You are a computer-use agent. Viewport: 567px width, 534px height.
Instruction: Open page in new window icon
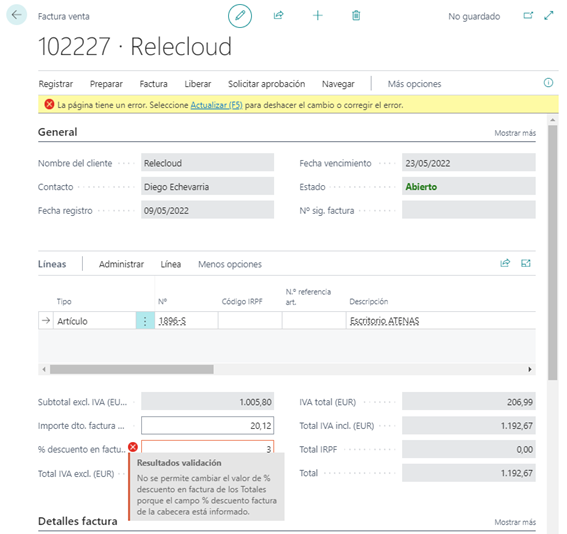click(528, 16)
